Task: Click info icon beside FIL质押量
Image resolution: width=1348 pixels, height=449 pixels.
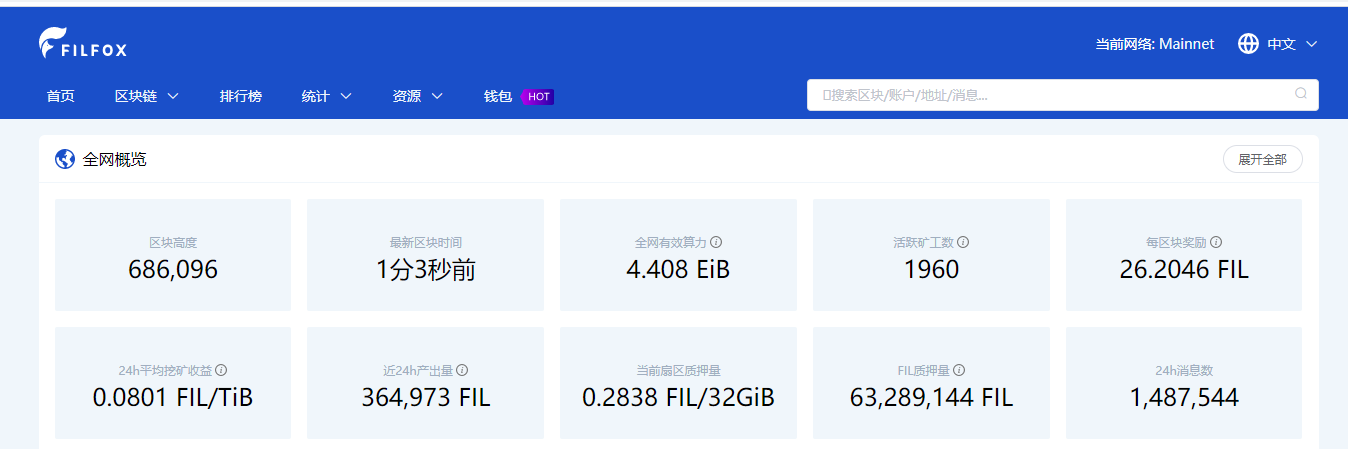Action: point(959,370)
